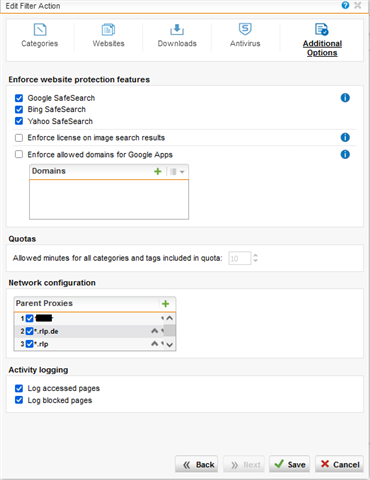The height and width of the screenshot is (480, 370).
Task: Select the Additional Options tab
Action: coord(322,48)
